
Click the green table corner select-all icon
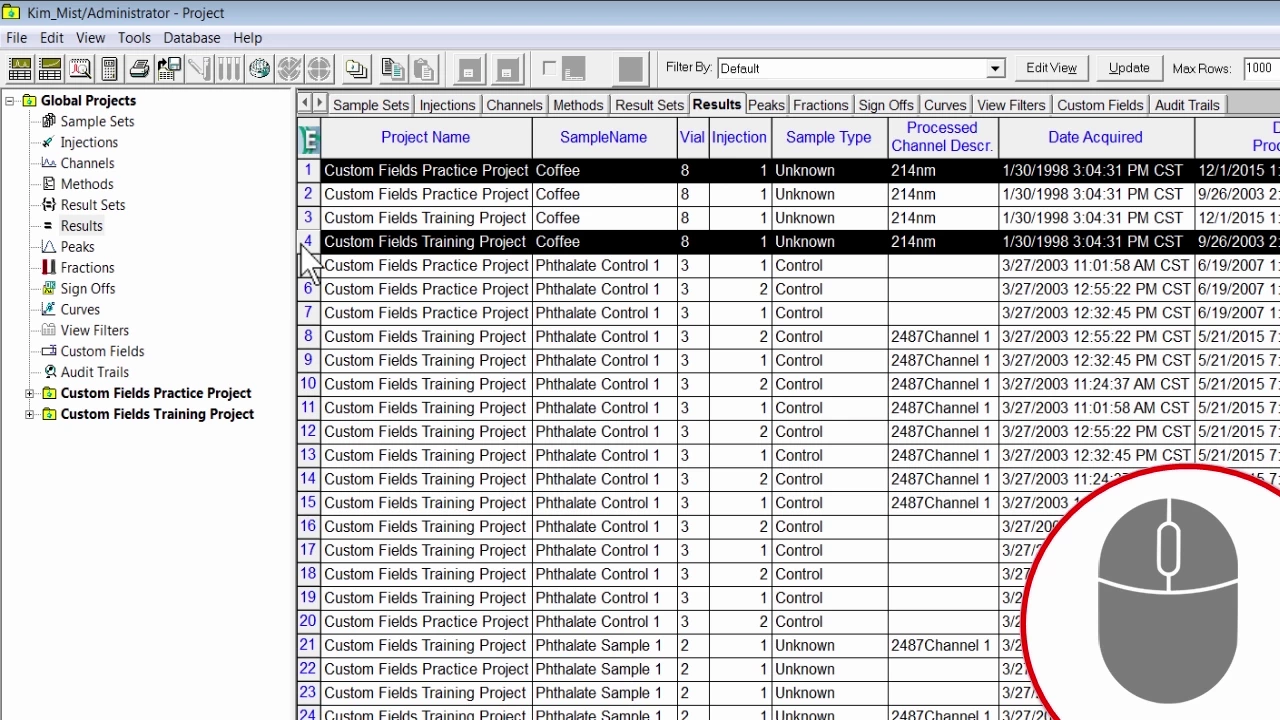(309, 138)
